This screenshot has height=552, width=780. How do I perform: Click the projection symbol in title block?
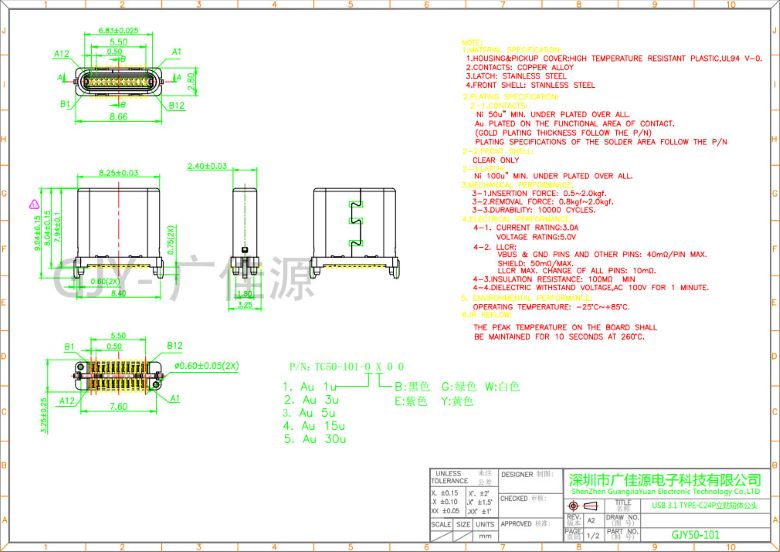[584, 506]
